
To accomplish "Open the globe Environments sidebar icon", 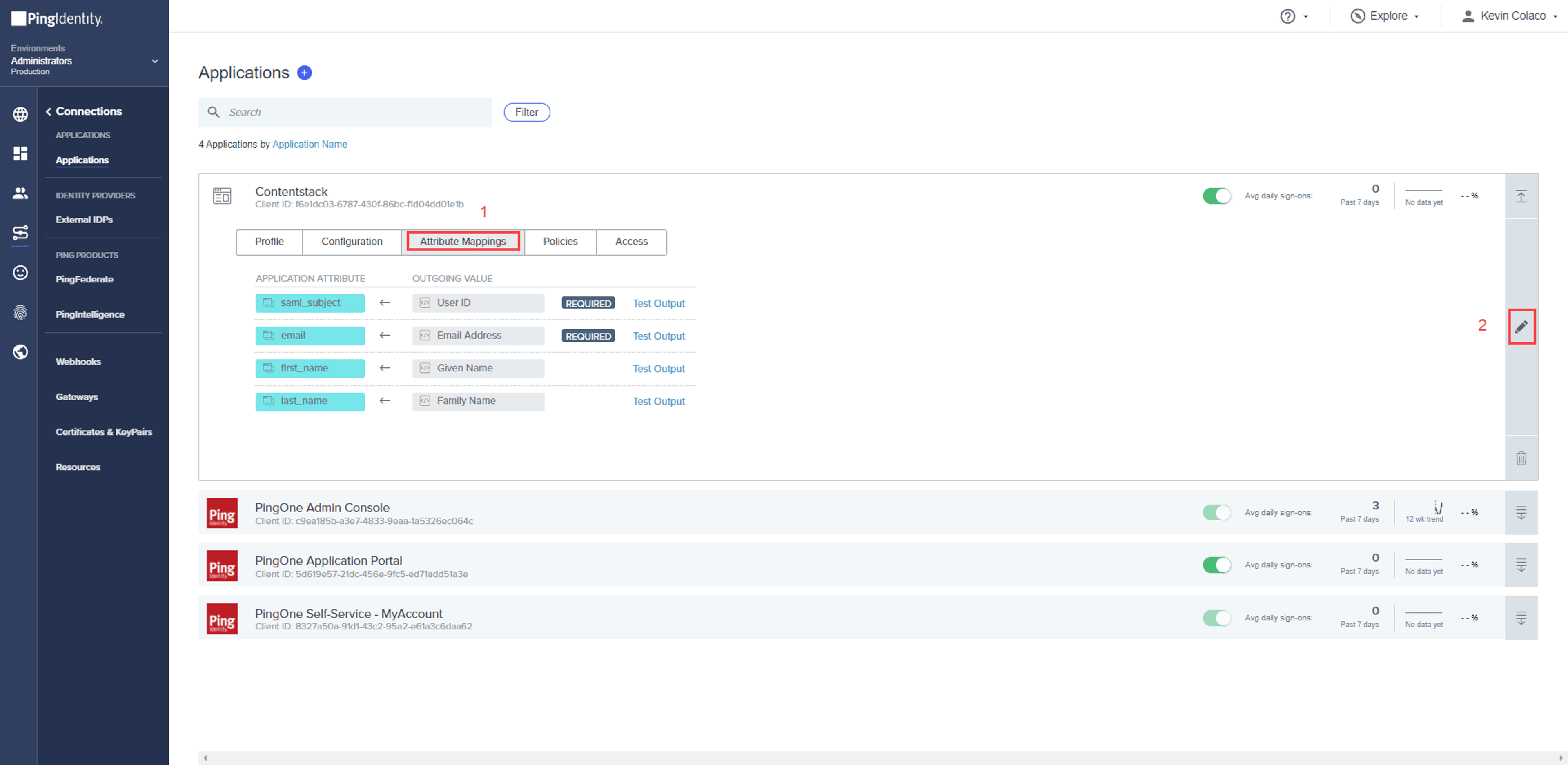I will tap(20, 114).
